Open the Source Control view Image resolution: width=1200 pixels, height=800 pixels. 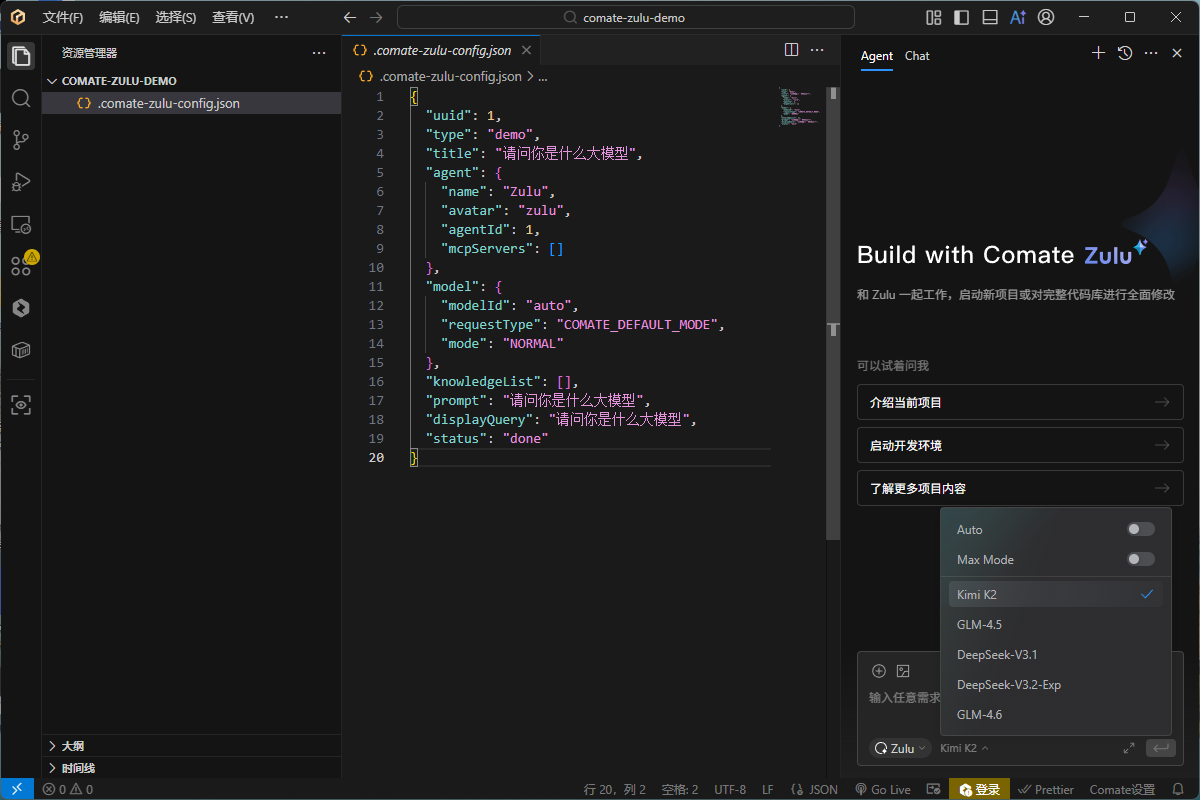[x=21, y=140]
